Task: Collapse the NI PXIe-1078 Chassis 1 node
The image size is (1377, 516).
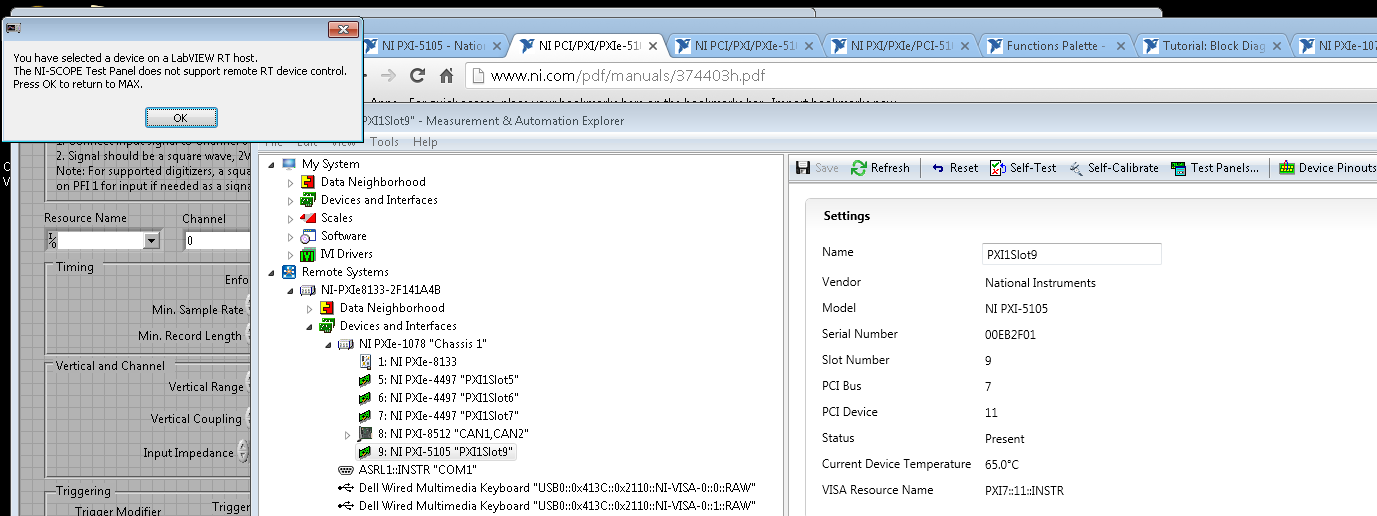Action: click(x=329, y=344)
